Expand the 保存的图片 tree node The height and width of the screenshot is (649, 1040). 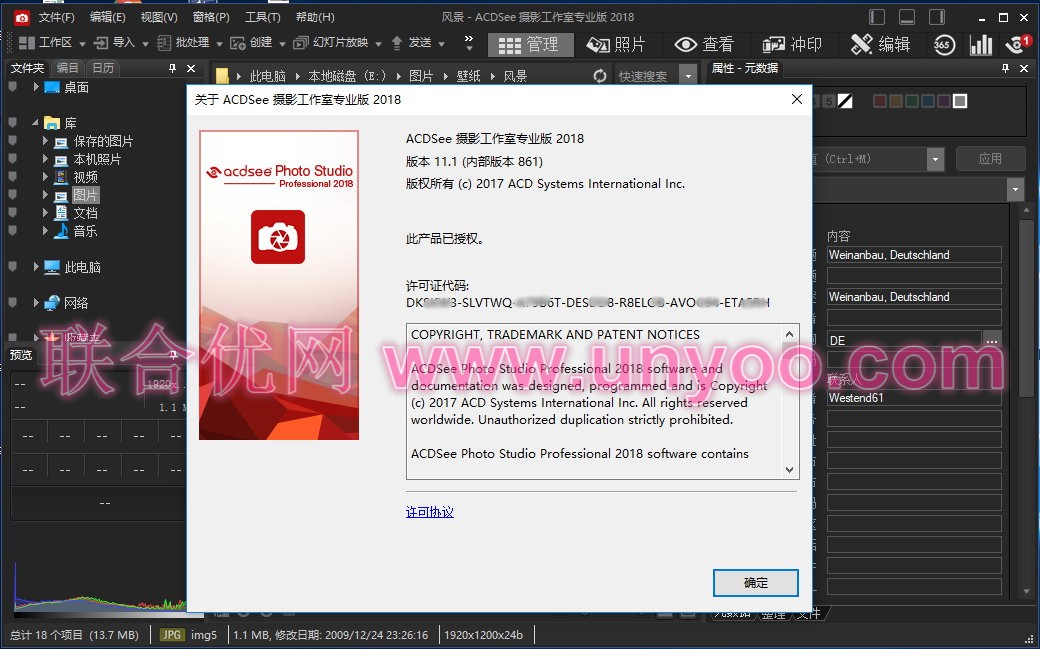coord(45,141)
